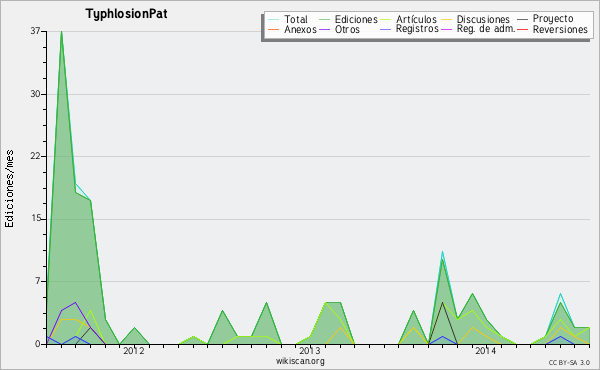
Task: Click the highest green peak at 37
Action: pyautogui.click(x=61, y=32)
